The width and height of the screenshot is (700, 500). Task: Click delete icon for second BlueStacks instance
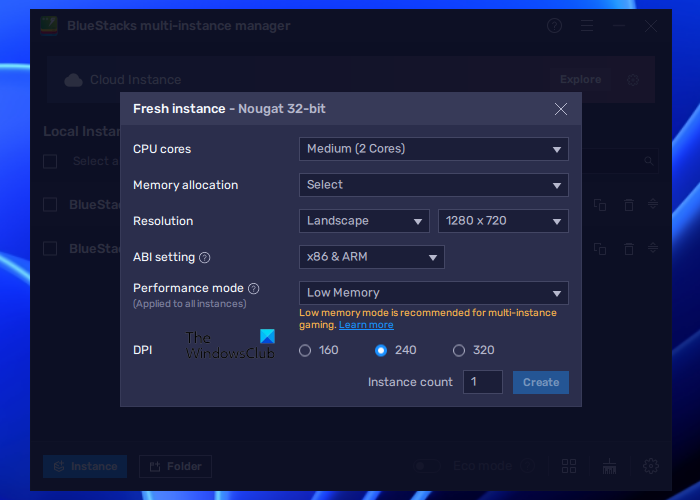pos(629,249)
